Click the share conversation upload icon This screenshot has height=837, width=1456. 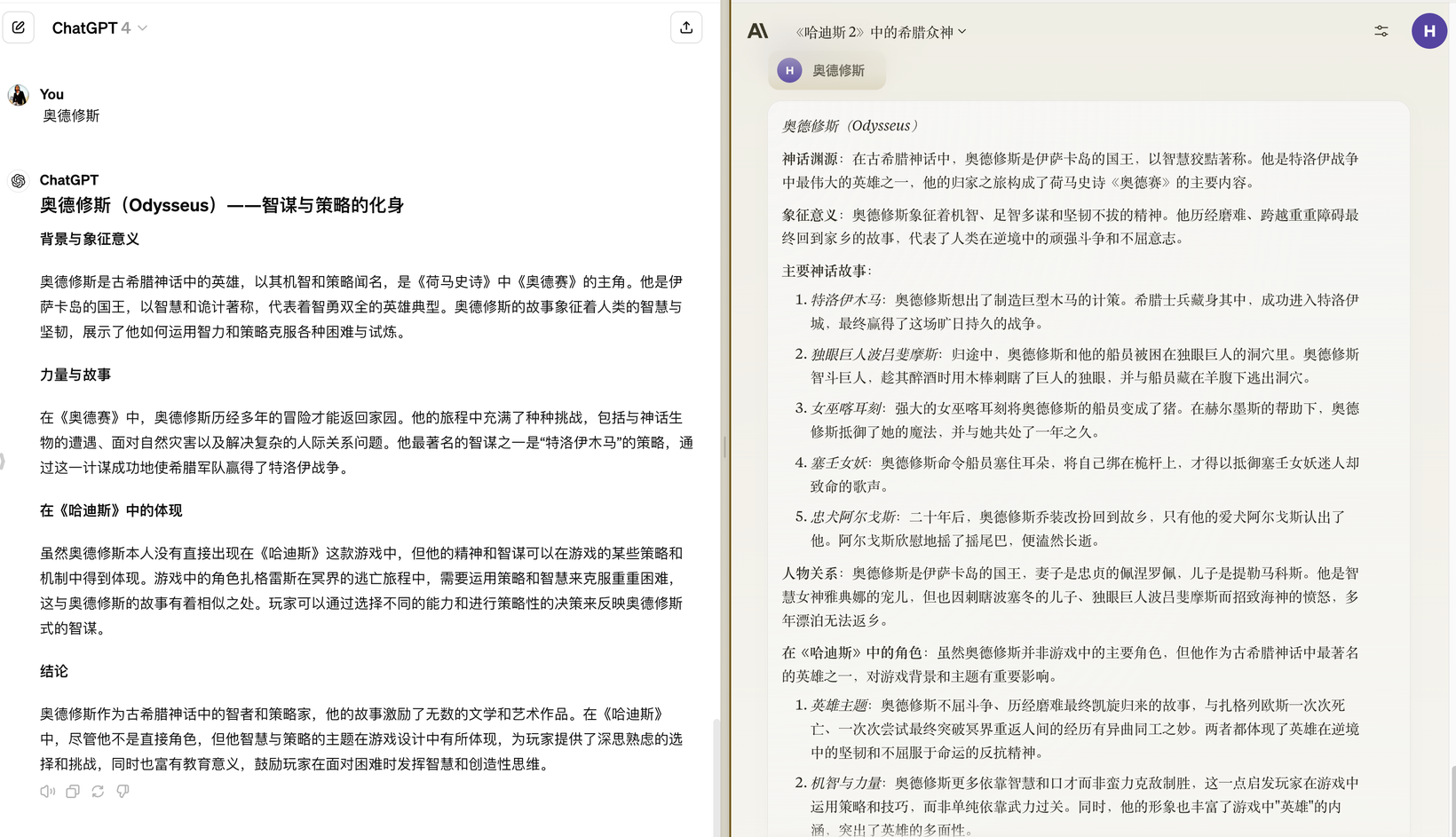point(686,28)
